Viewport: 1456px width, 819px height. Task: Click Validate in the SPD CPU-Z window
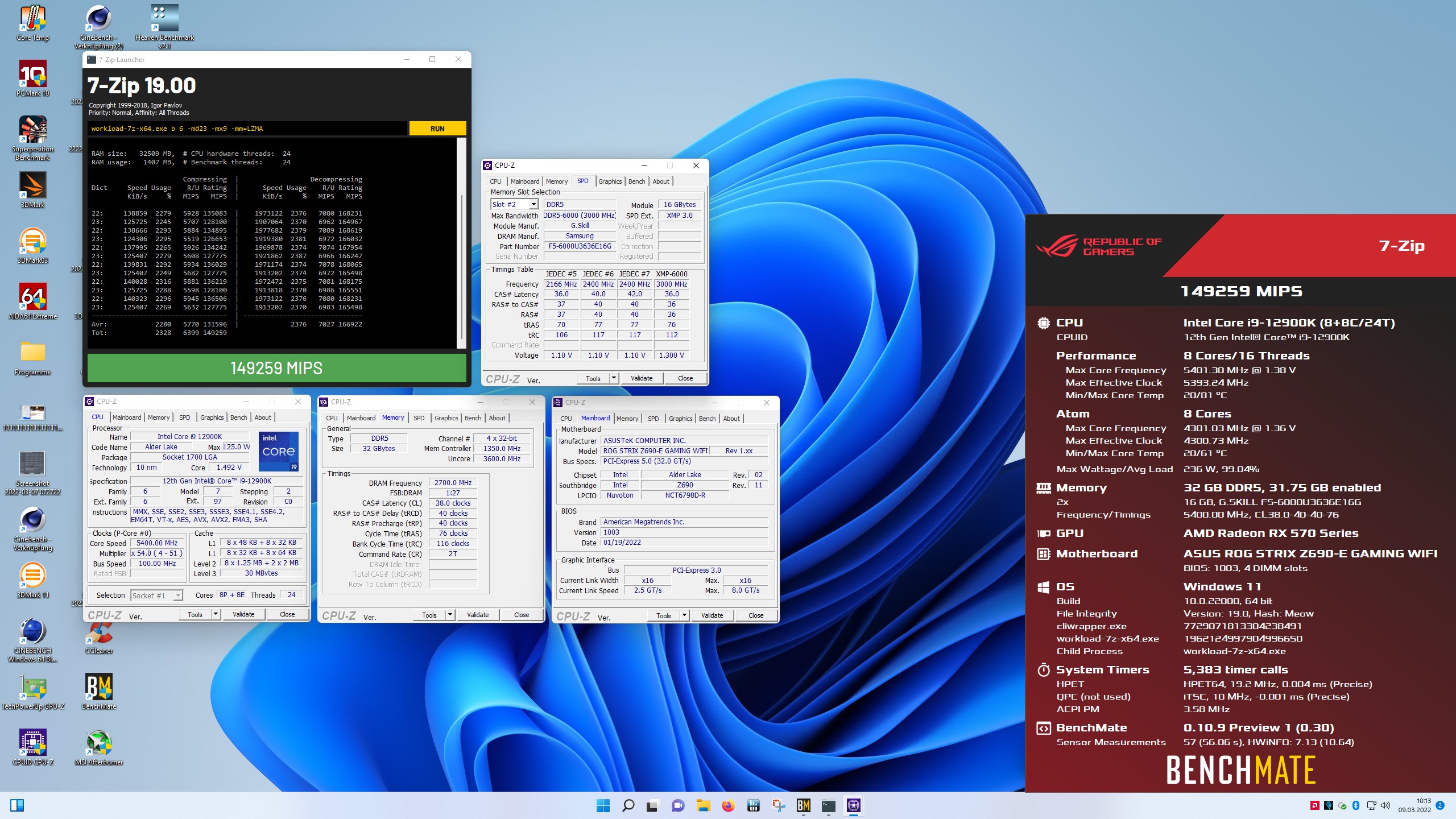pos(642,378)
